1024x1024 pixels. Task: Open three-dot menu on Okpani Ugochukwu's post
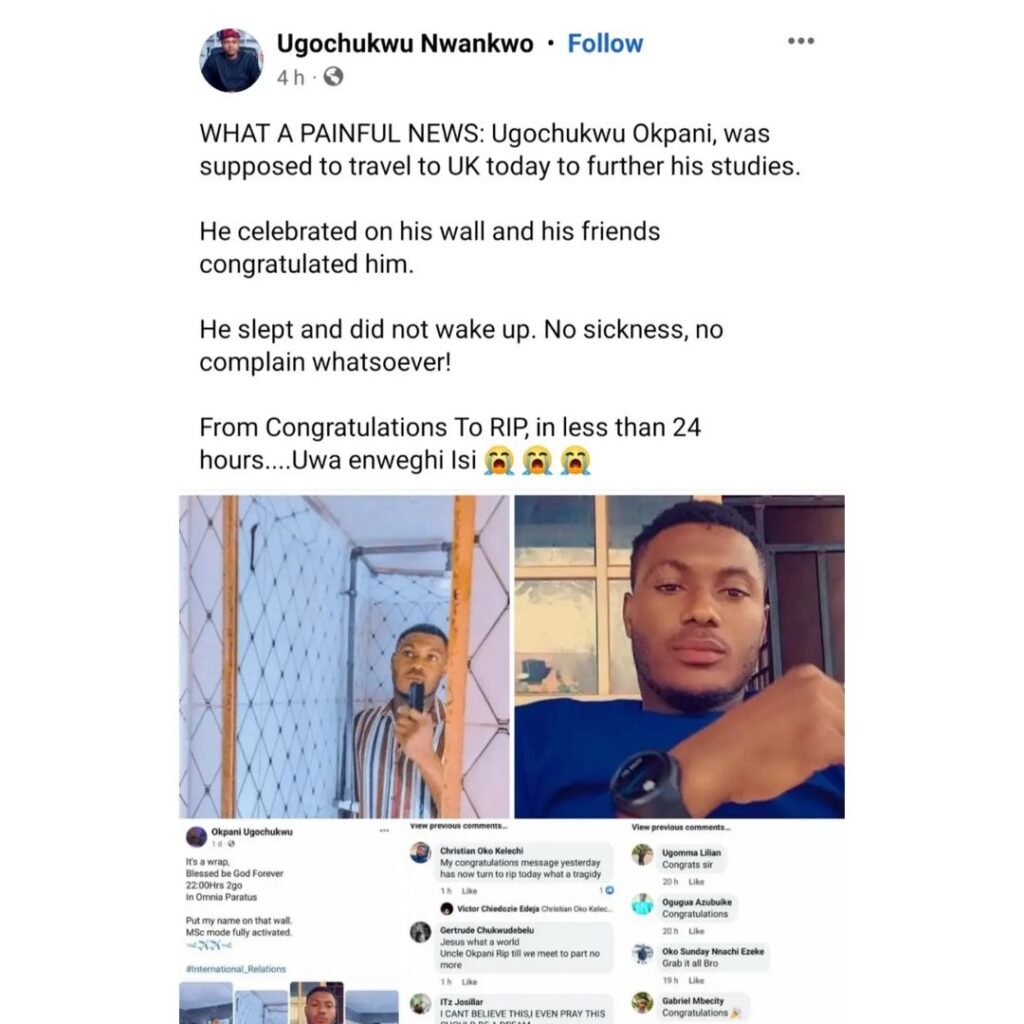click(x=384, y=831)
